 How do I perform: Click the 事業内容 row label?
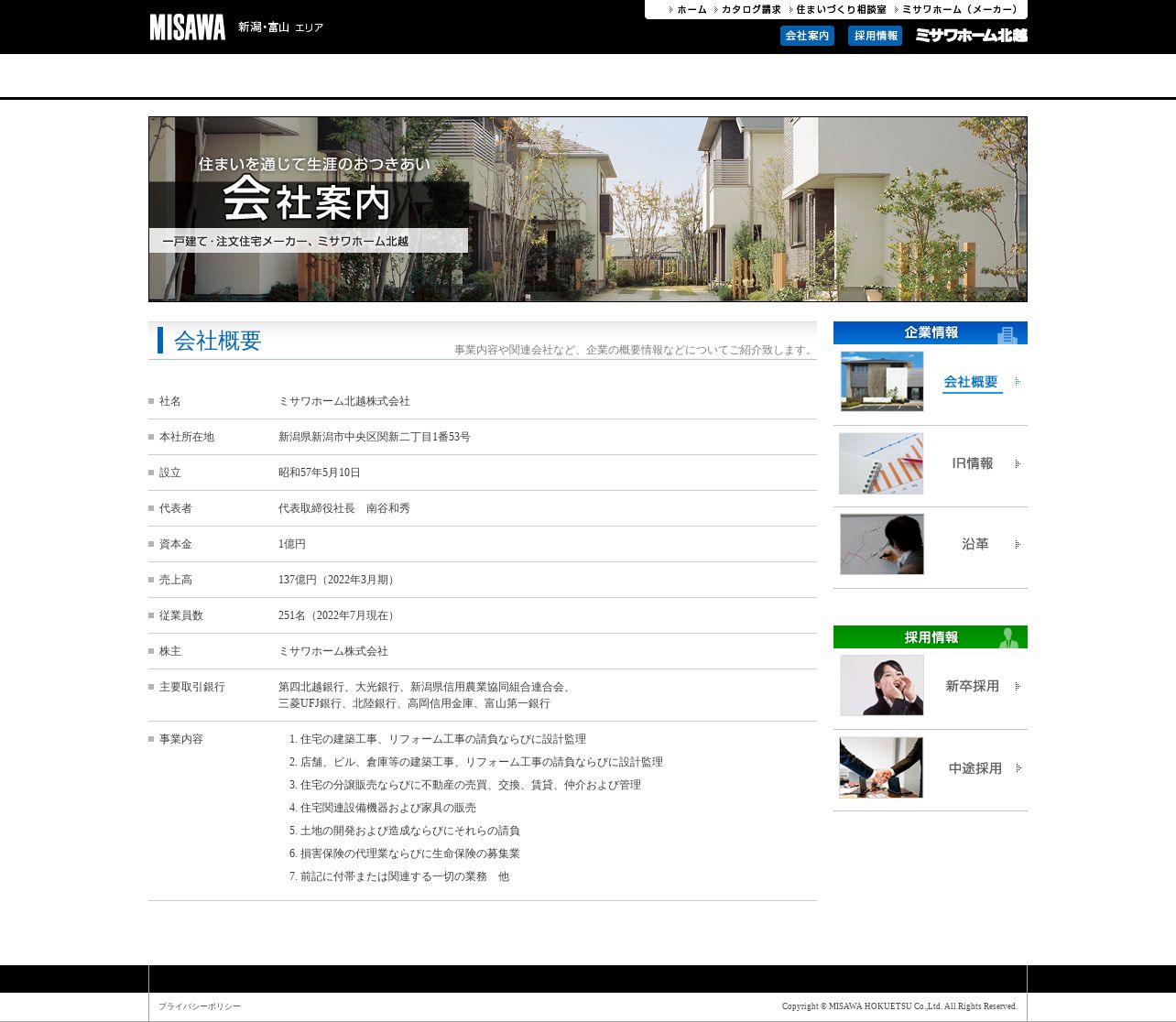click(x=181, y=739)
